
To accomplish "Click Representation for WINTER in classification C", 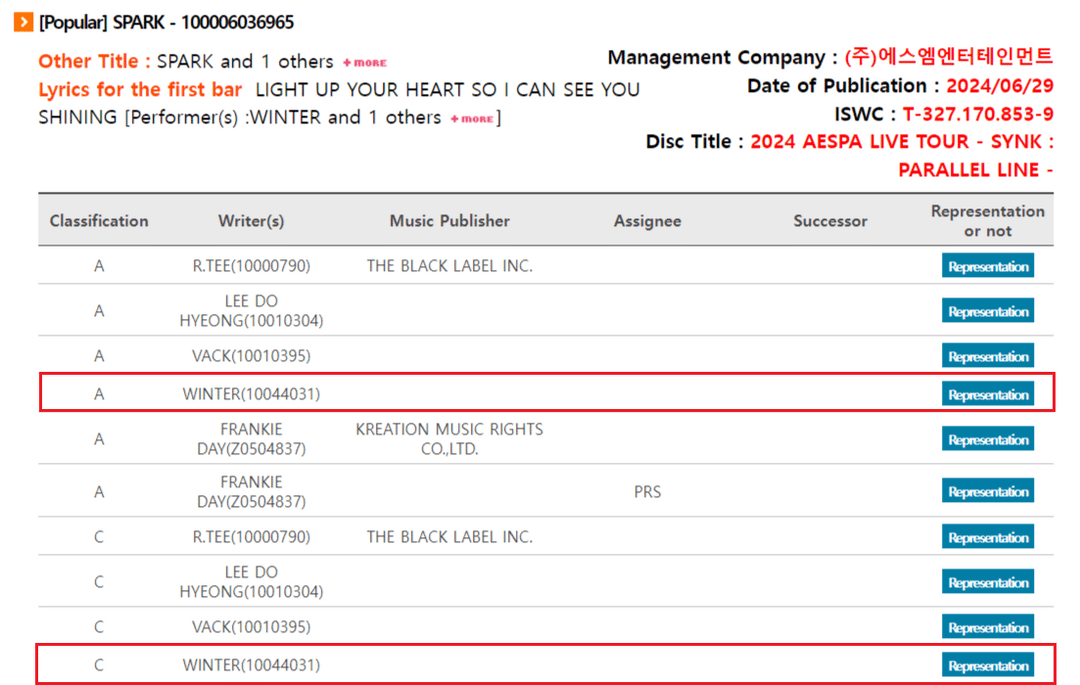I will click(987, 666).
